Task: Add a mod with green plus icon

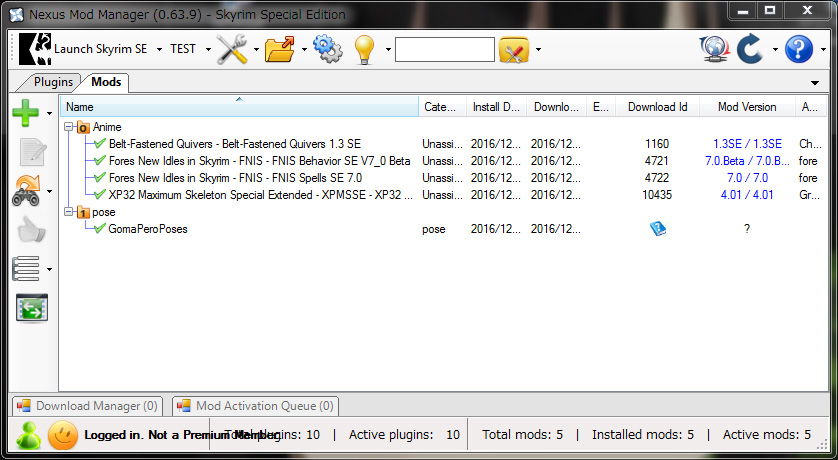Action: point(26,113)
